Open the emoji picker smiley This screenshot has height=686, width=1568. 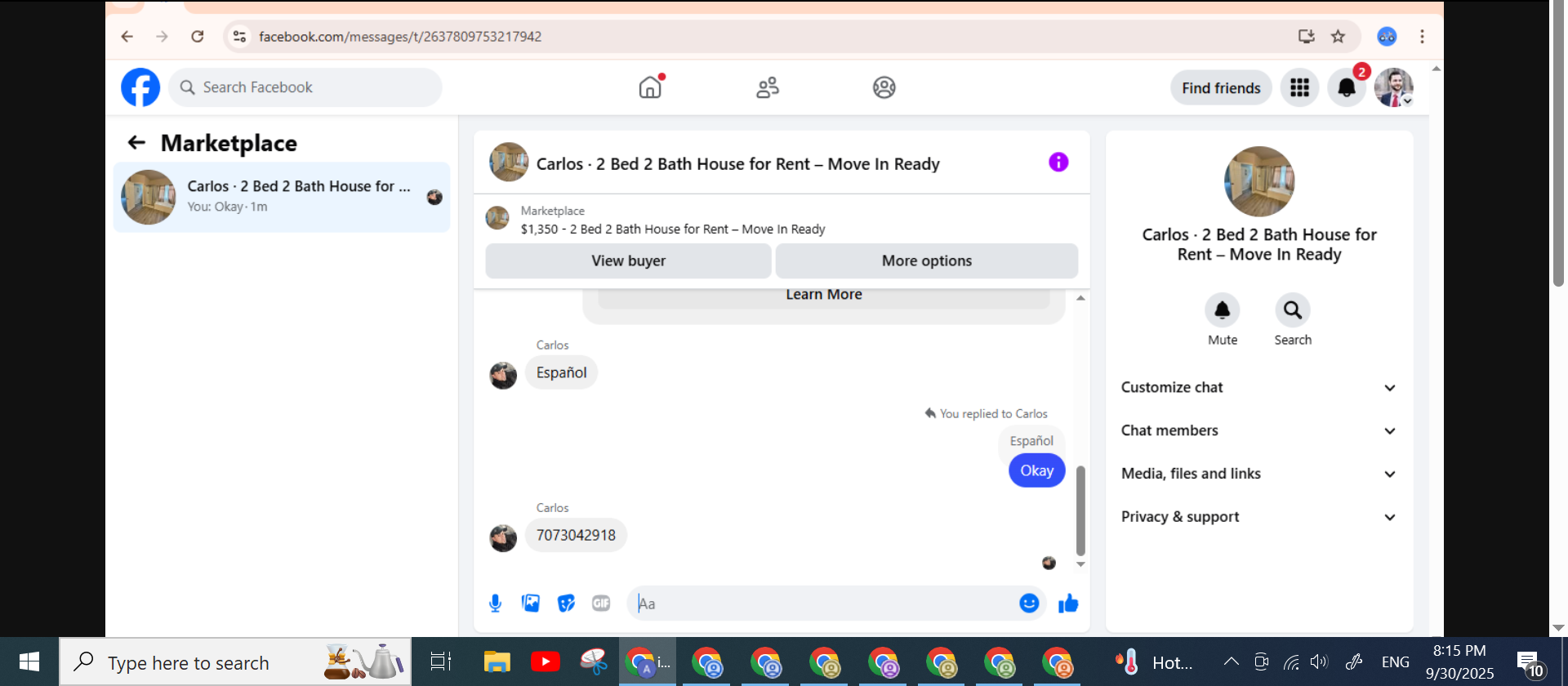click(x=1029, y=604)
